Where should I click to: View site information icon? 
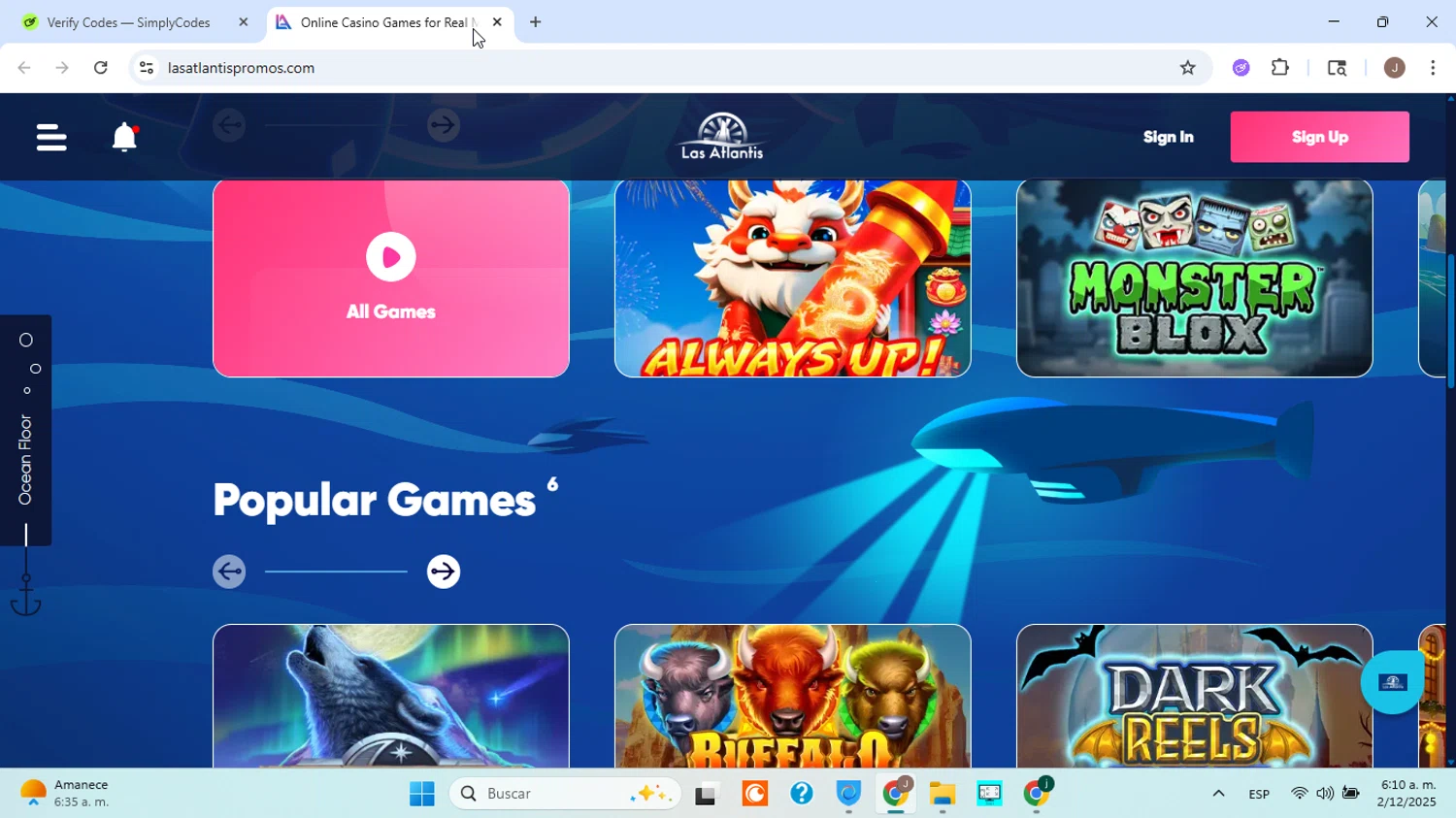[147, 68]
